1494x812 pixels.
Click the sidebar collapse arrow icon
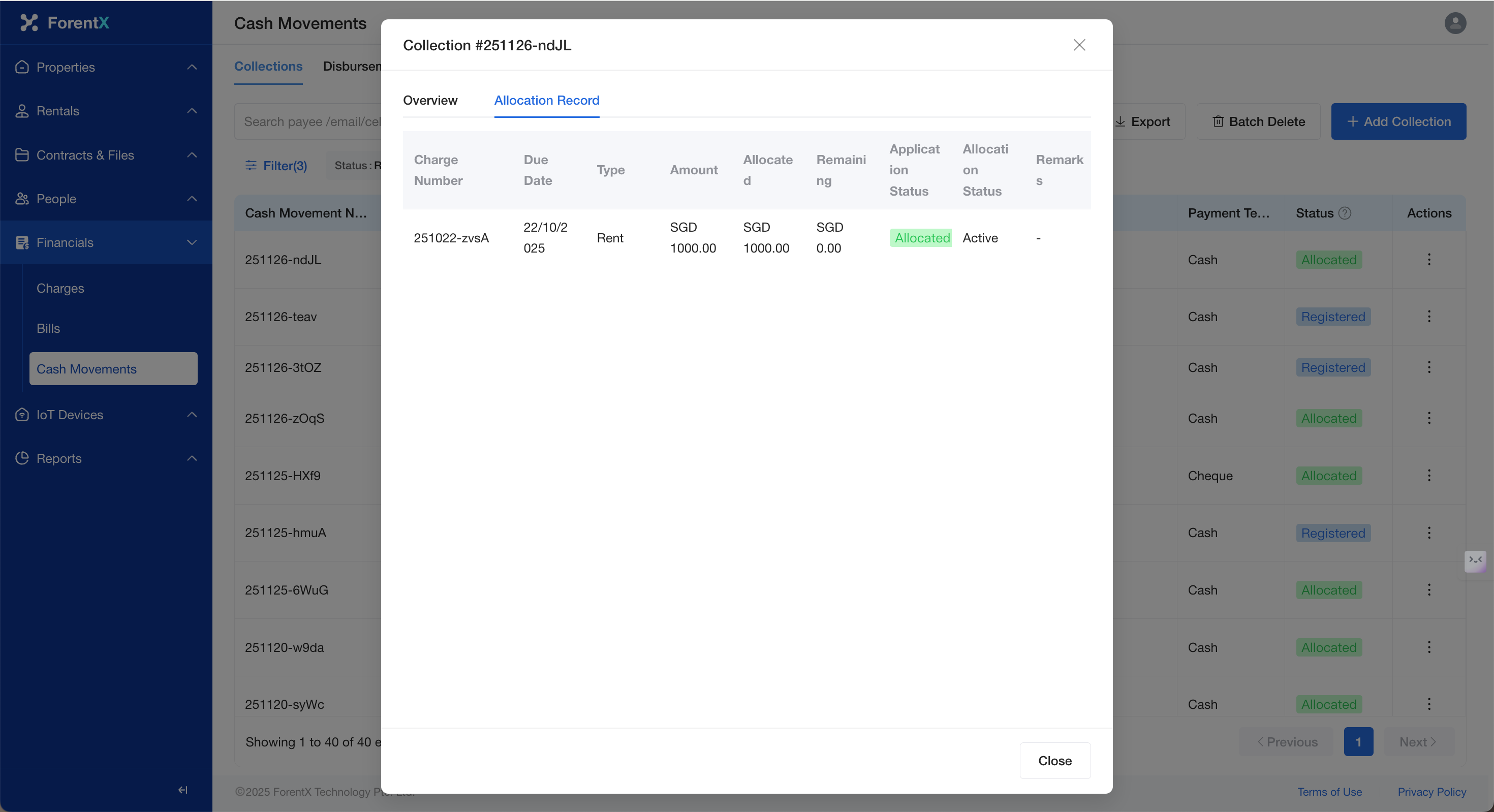(183, 789)
